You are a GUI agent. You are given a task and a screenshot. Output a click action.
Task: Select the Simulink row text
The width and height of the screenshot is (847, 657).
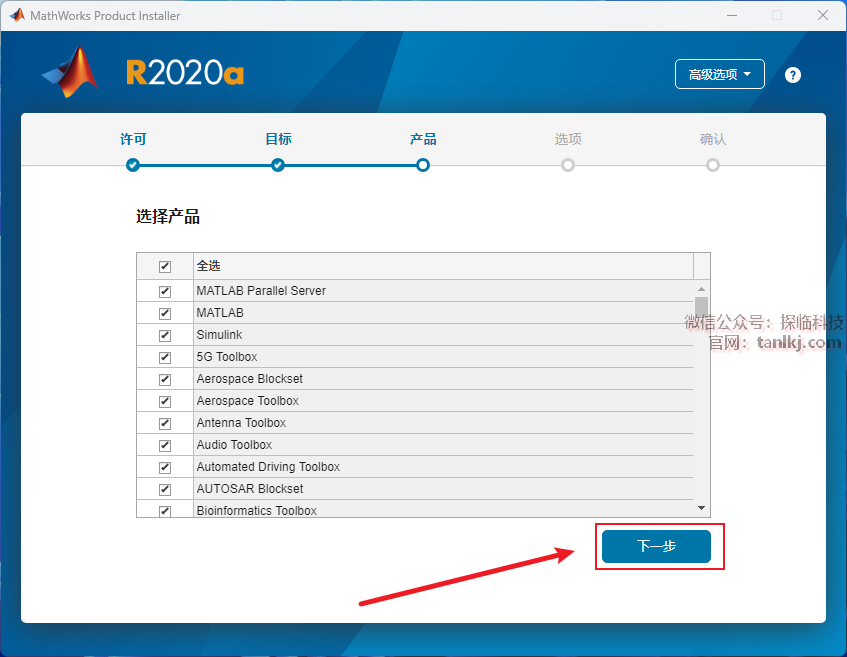(x=219, y=335)
